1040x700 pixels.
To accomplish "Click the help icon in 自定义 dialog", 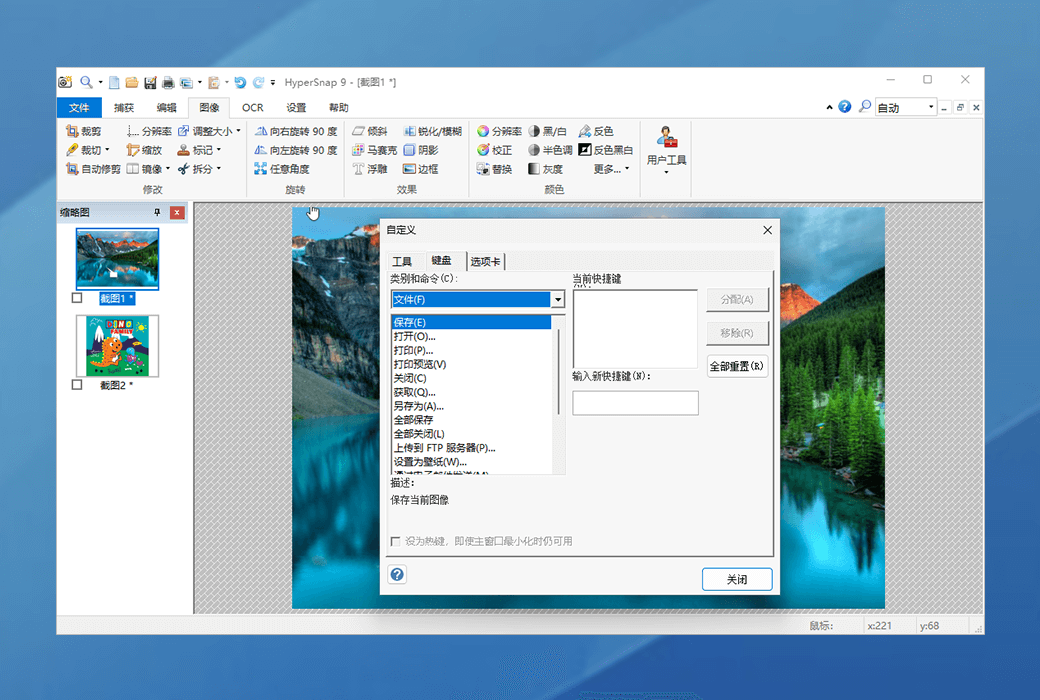I will (397, 574).
